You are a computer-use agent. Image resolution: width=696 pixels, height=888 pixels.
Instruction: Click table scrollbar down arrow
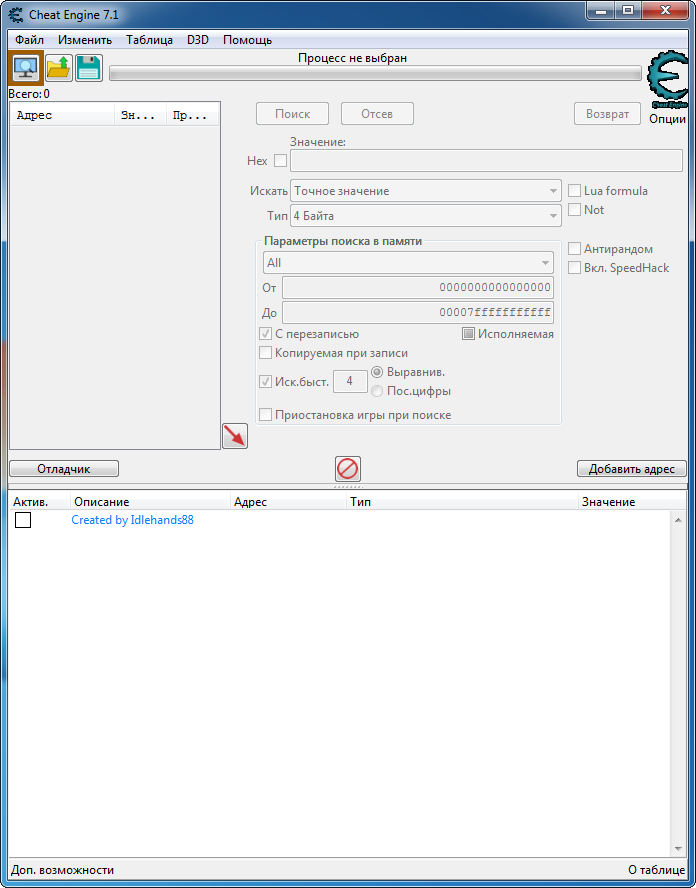tap(678, 849)
